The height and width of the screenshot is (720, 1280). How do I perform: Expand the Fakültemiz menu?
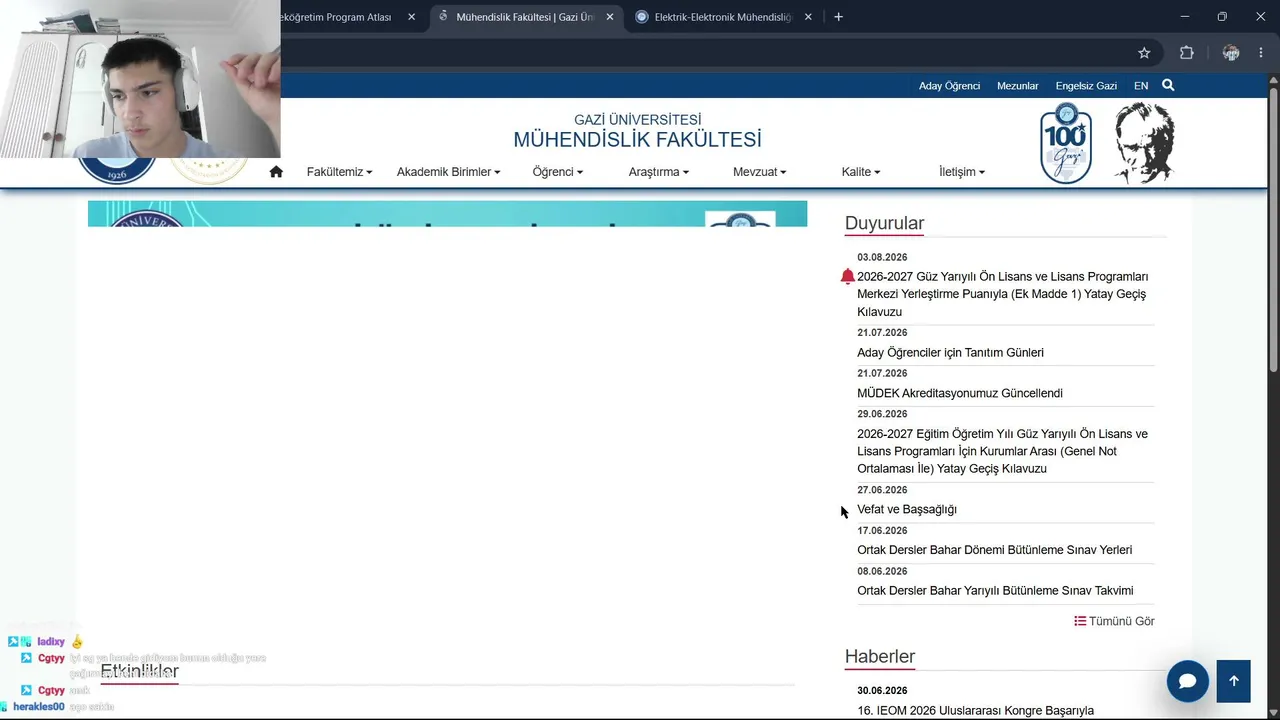click(339, 172)
